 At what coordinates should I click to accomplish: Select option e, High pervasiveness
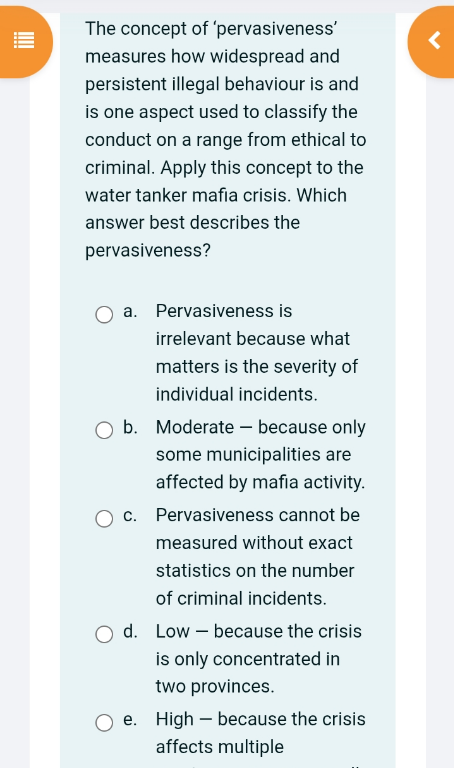click(x=104, y=722)
